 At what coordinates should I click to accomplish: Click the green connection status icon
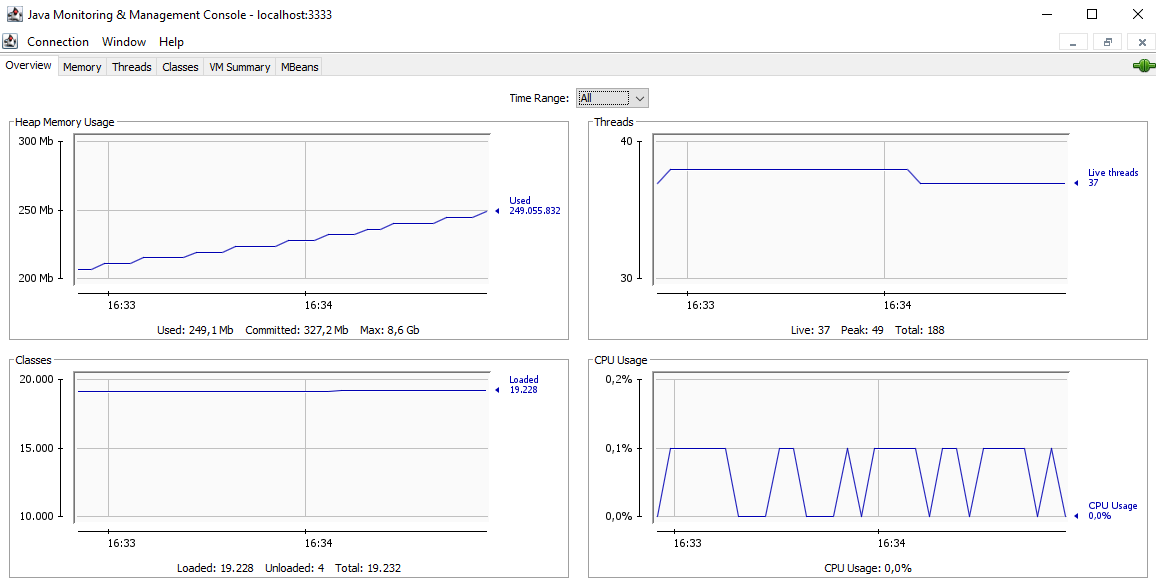pyautogui.click(x=1143, y=66)
